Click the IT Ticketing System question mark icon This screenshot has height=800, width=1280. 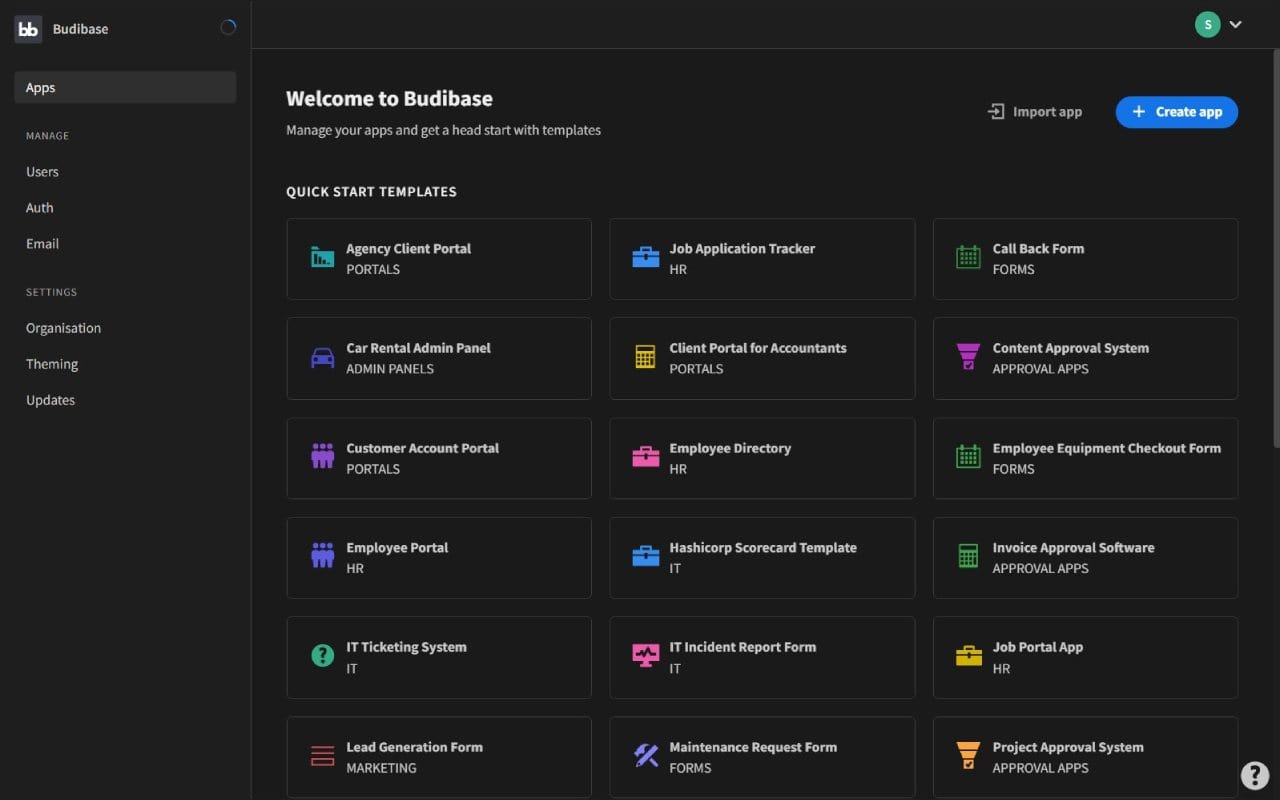321,655
